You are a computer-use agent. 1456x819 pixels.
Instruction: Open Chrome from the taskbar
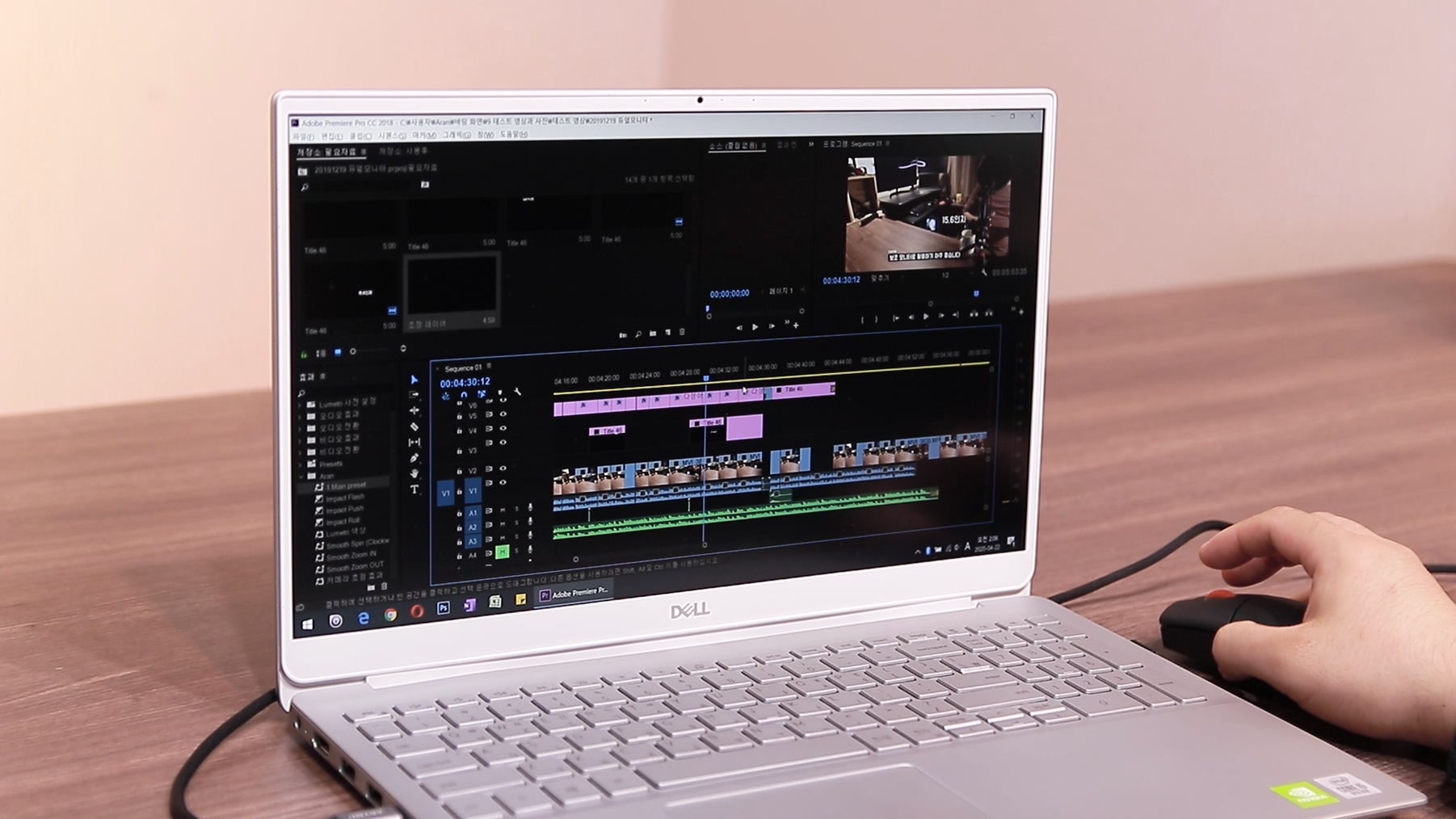point(390,615)
